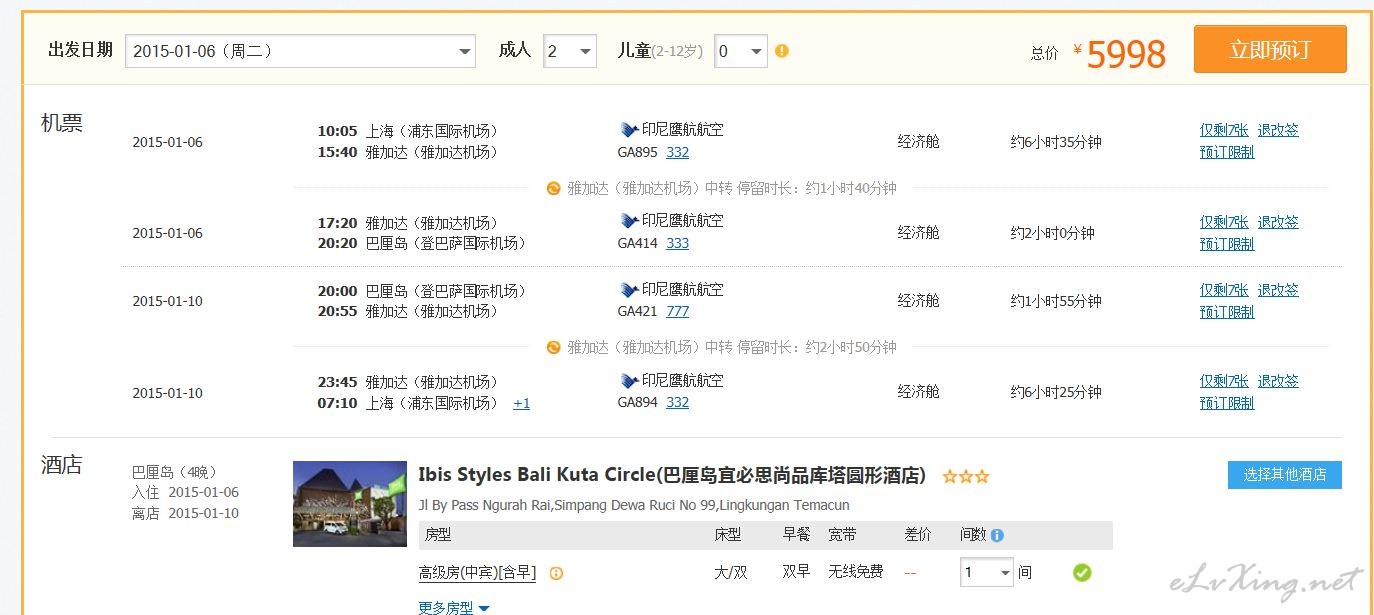Viewport: 1374px width, 615px height.
Task: Click the Garuda airline logo for flight GA894
Action: point(629,381)
